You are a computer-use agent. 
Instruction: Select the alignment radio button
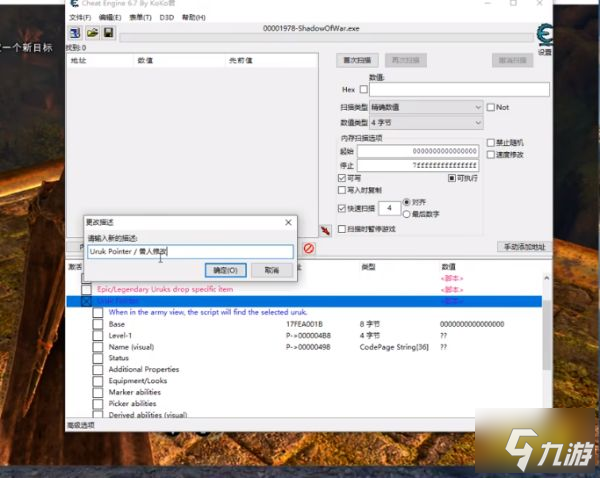click(x=406, y=202)
